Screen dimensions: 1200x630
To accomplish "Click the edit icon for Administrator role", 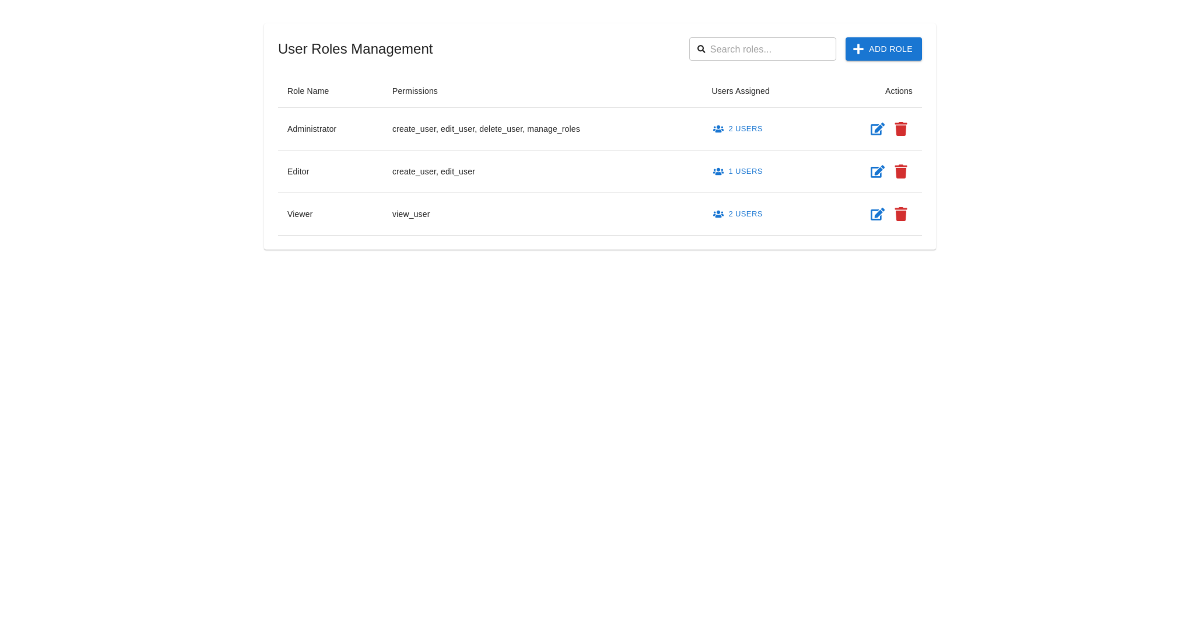I will tap(877, 129).
